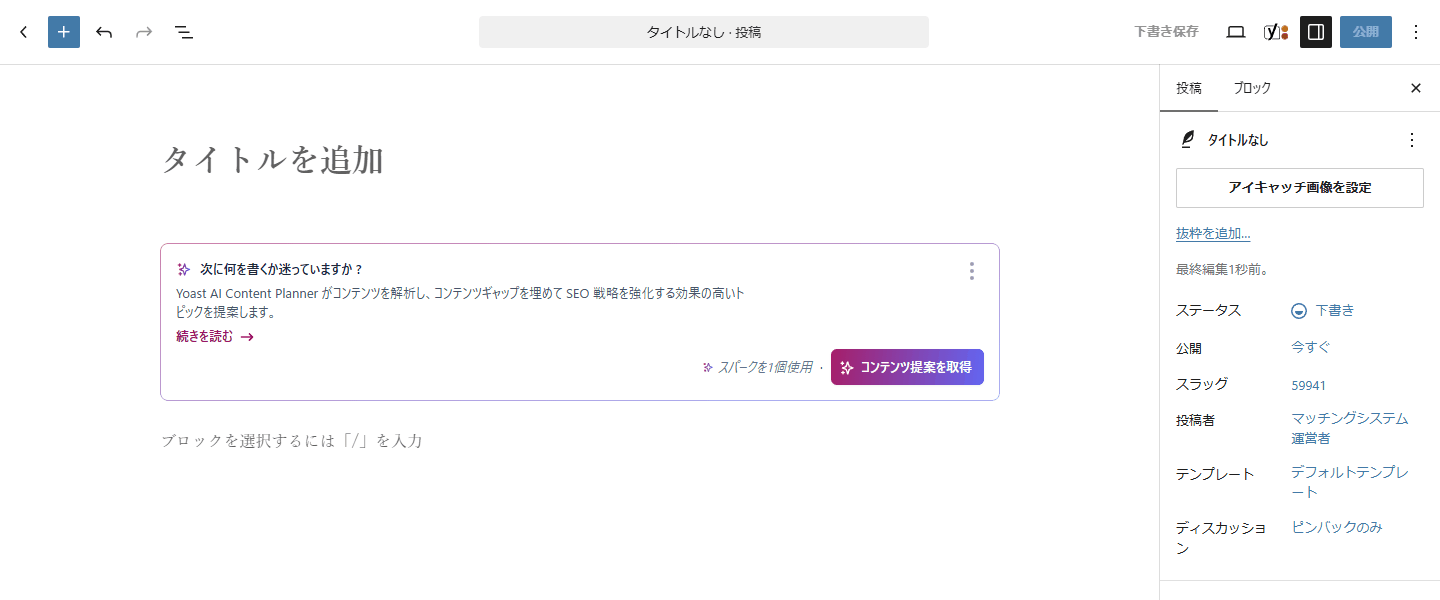Click 下書き保存 to save draft
This screenshot has width=1440, height=600.
point(1166,32)
